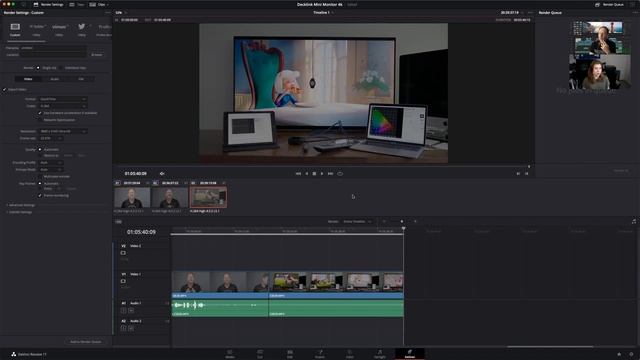
Task: Open the Resolution dropdown
Action: point(62,131)
